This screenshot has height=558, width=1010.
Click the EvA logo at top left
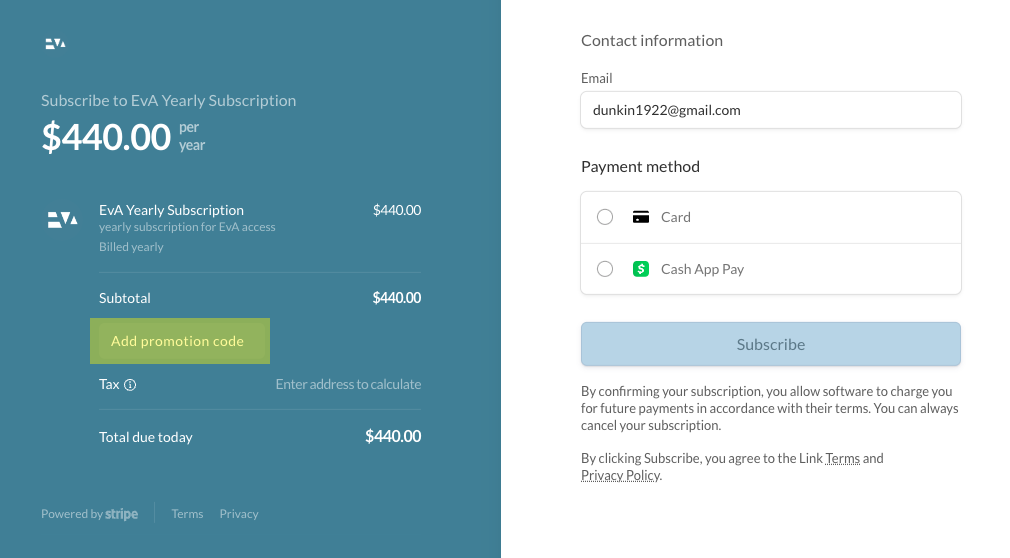coord(56,43)
